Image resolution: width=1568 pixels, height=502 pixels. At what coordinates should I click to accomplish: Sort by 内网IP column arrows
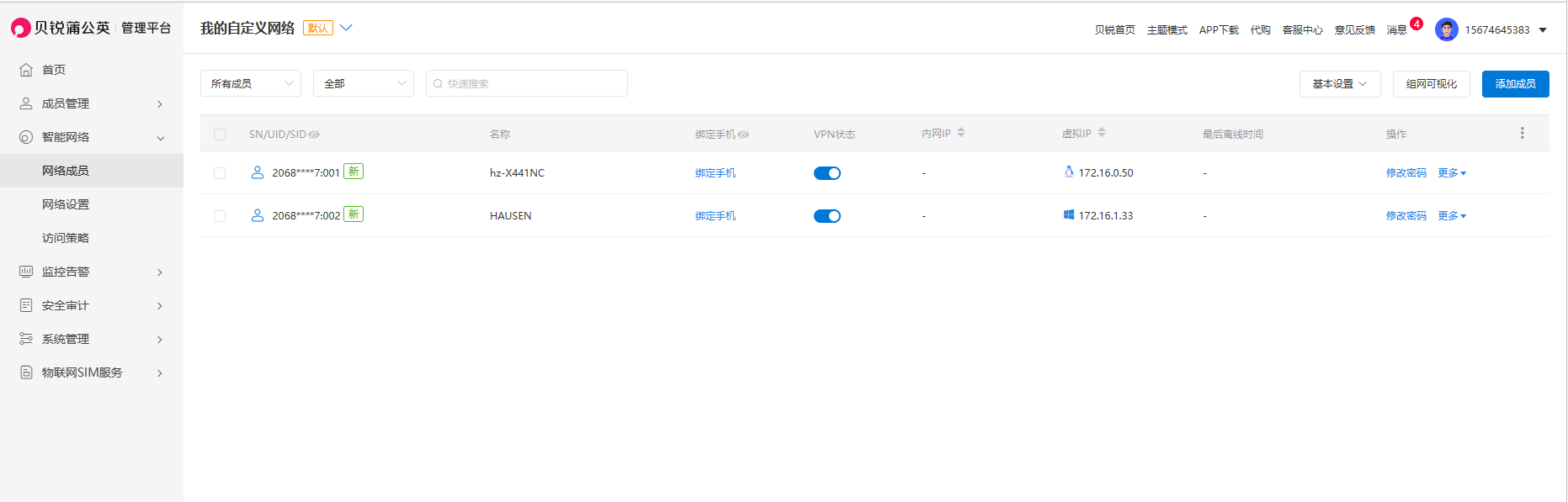(961, 133)
